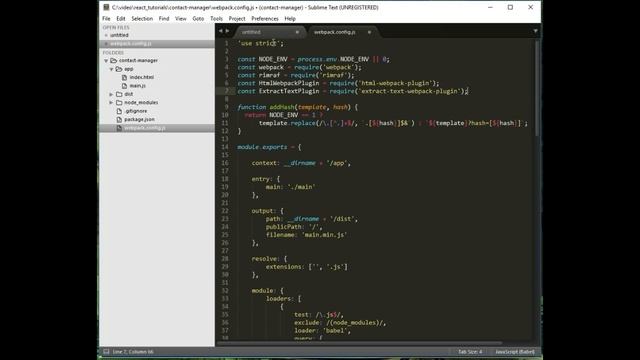The width and height of the screenshot is (640, 360).
Task: Click the vertical scrollbar of the editor
Action: (x=538, y=88)
